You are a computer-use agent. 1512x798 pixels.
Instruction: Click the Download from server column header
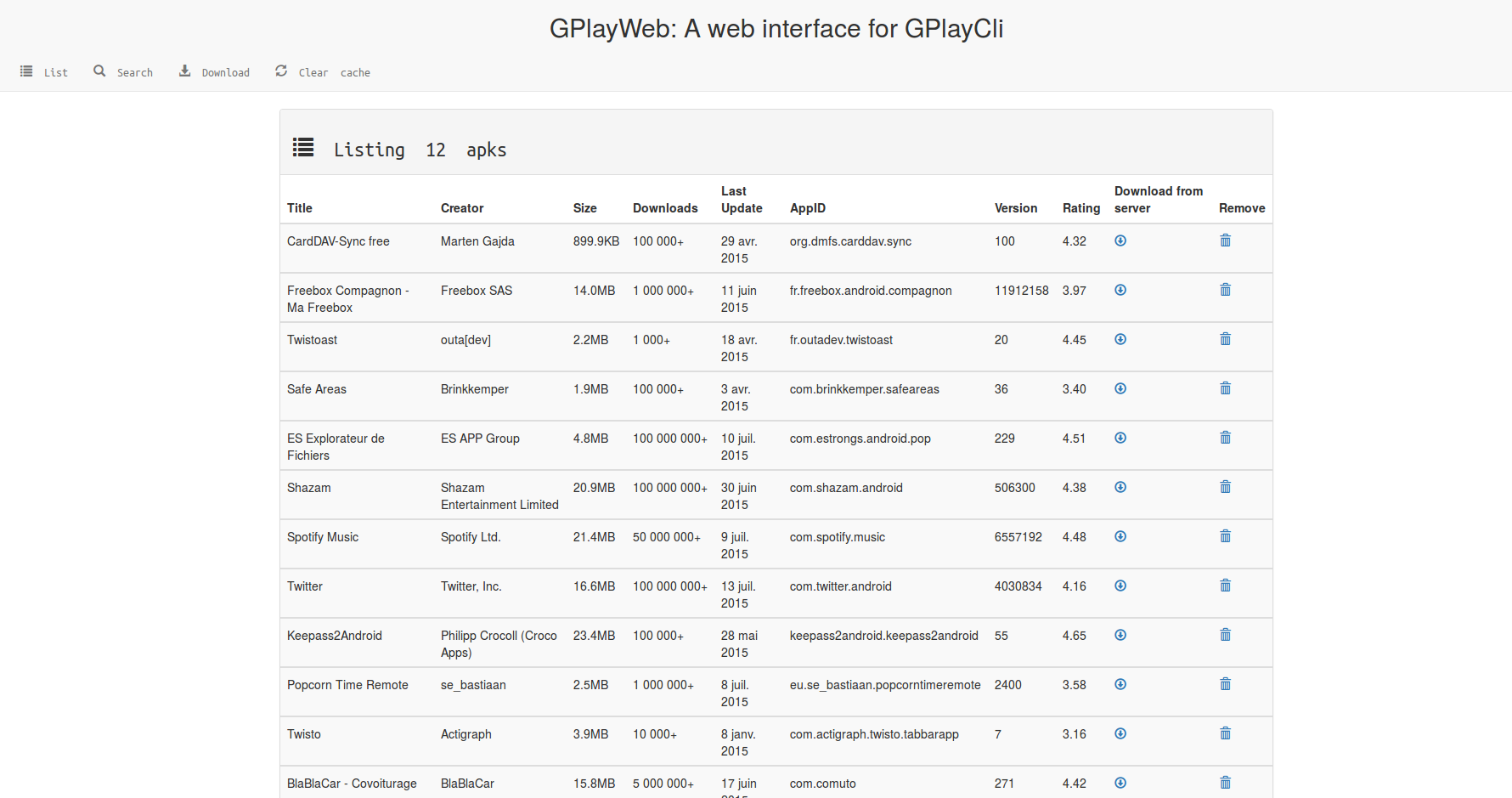pyautogui.click(x=1159, y=200)
